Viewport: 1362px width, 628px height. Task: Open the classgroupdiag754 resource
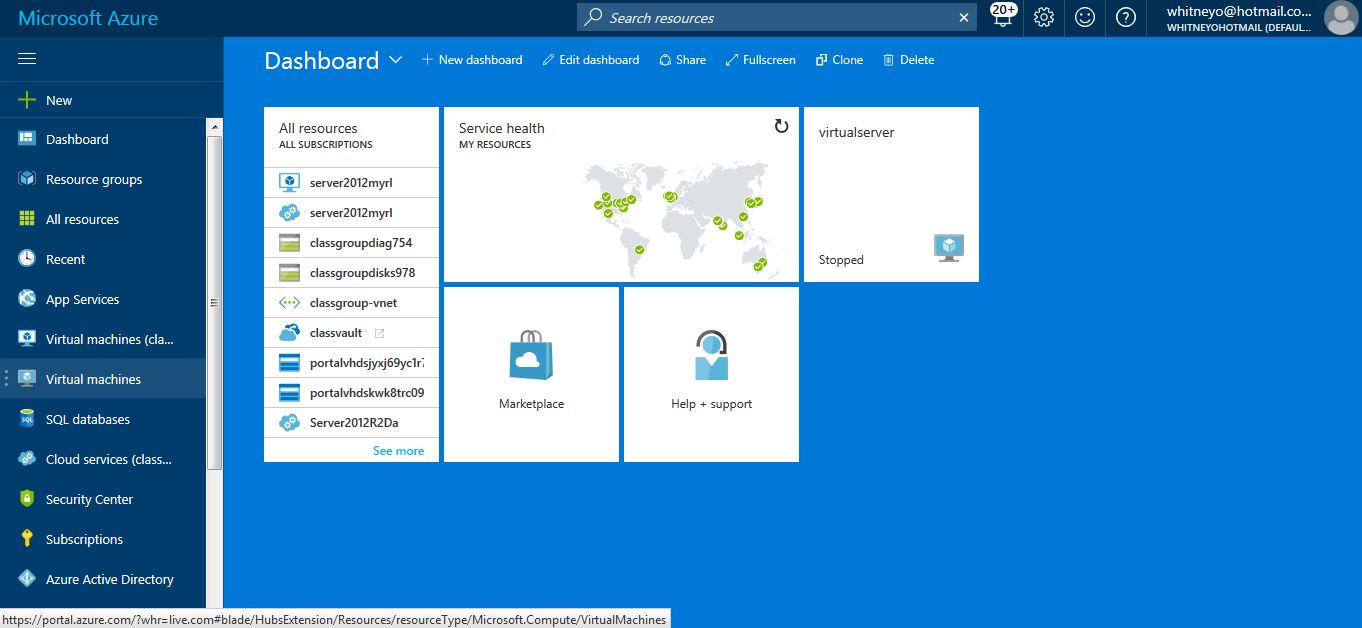(x=351, y=243)
